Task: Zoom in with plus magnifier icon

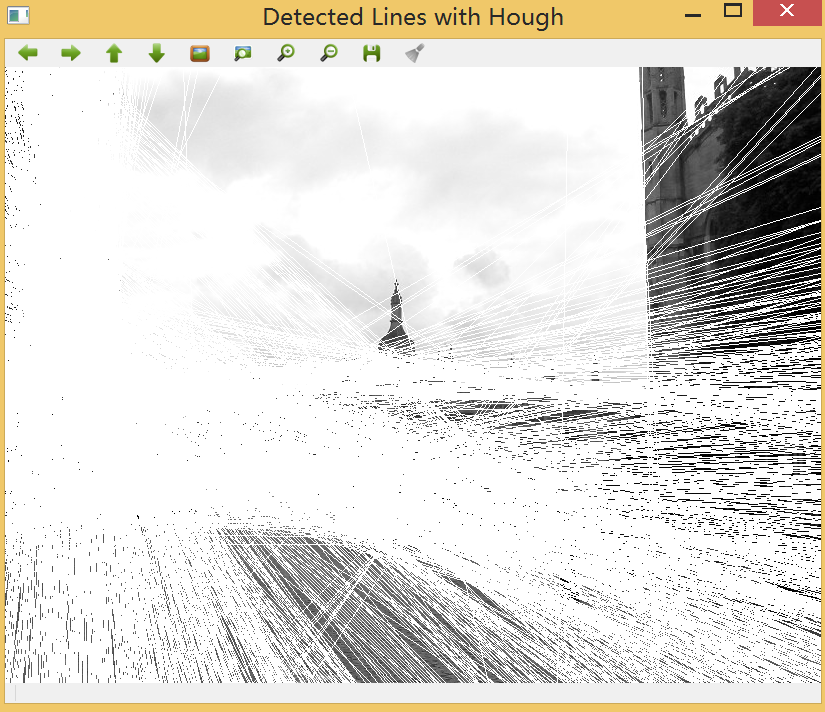Action: (286, 53)
